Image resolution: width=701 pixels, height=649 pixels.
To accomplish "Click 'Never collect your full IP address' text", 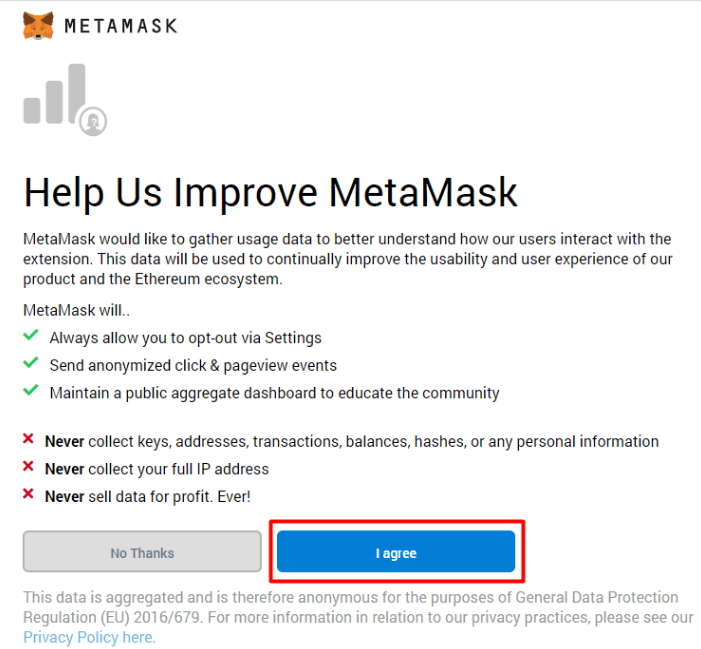I will [157, 469].
